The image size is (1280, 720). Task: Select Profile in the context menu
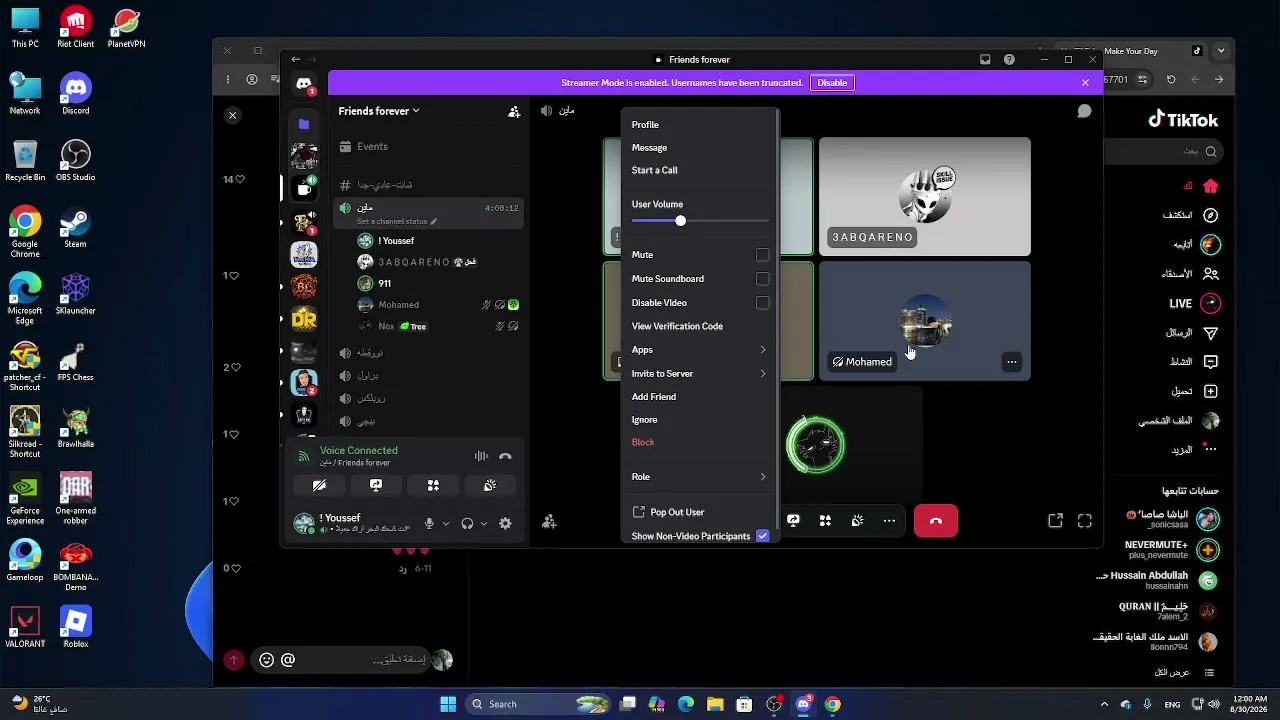point(699,125)
